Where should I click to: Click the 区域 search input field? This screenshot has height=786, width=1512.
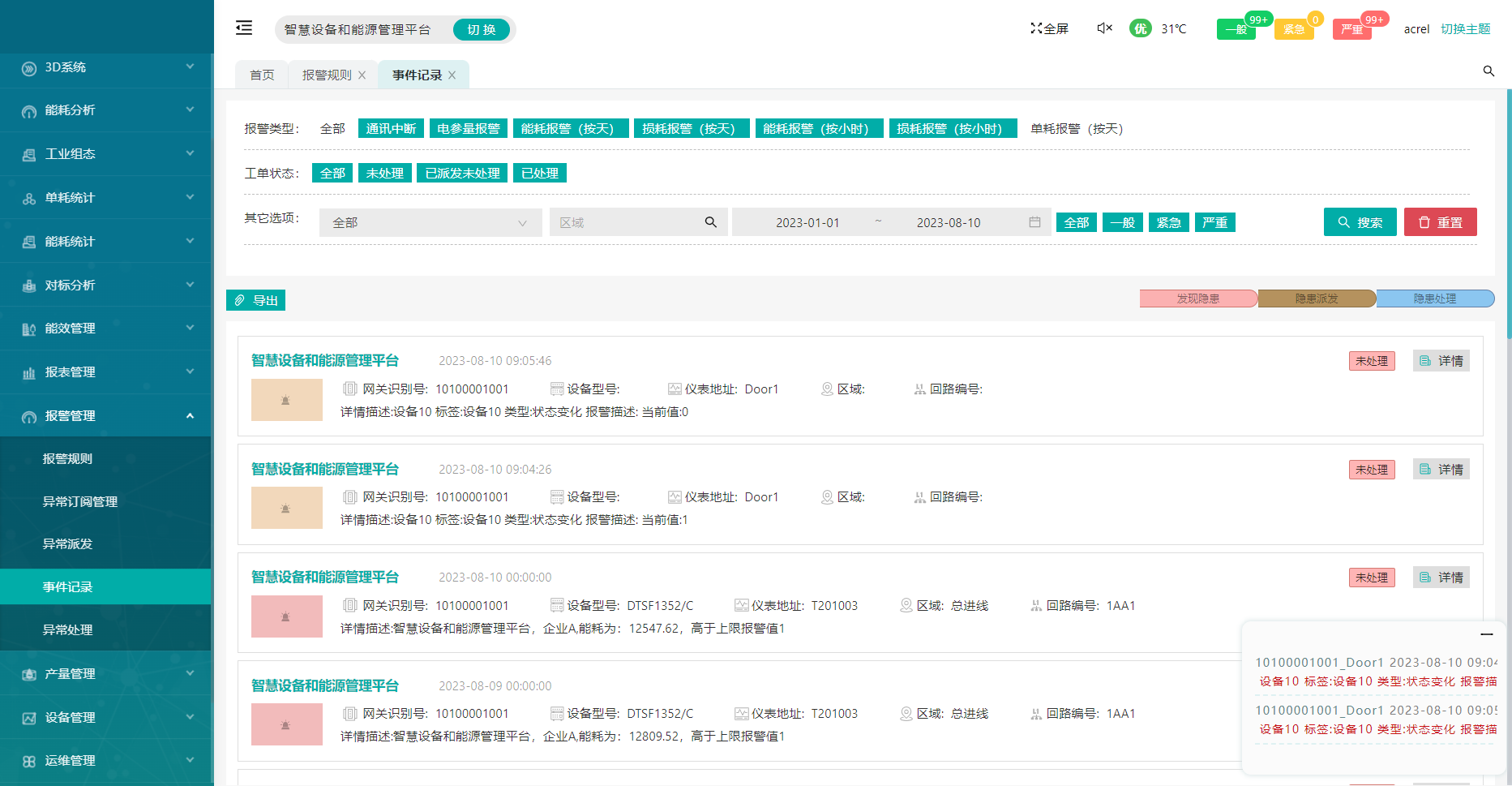[624, 222]
